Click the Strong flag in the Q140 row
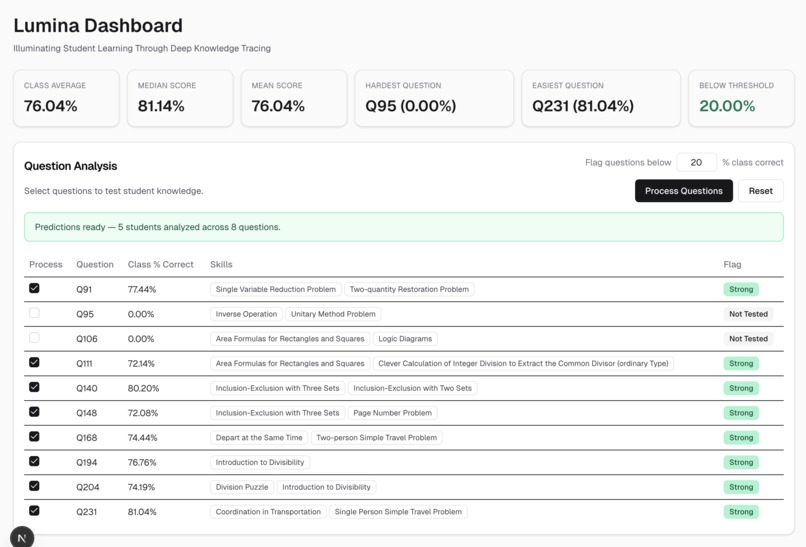Image resolution: width=806 pixels, height=547 pixels. point(741,388)
